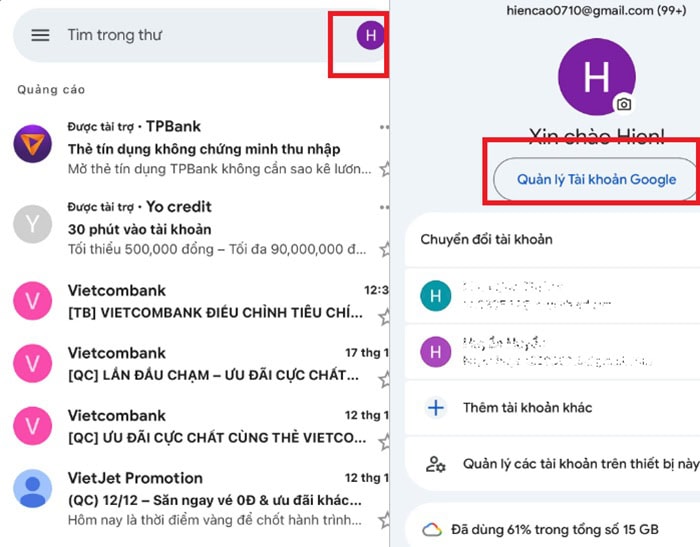Click the manage accounts person-gear icon
This screenshot has width=700, height=547.
(435, 464)
